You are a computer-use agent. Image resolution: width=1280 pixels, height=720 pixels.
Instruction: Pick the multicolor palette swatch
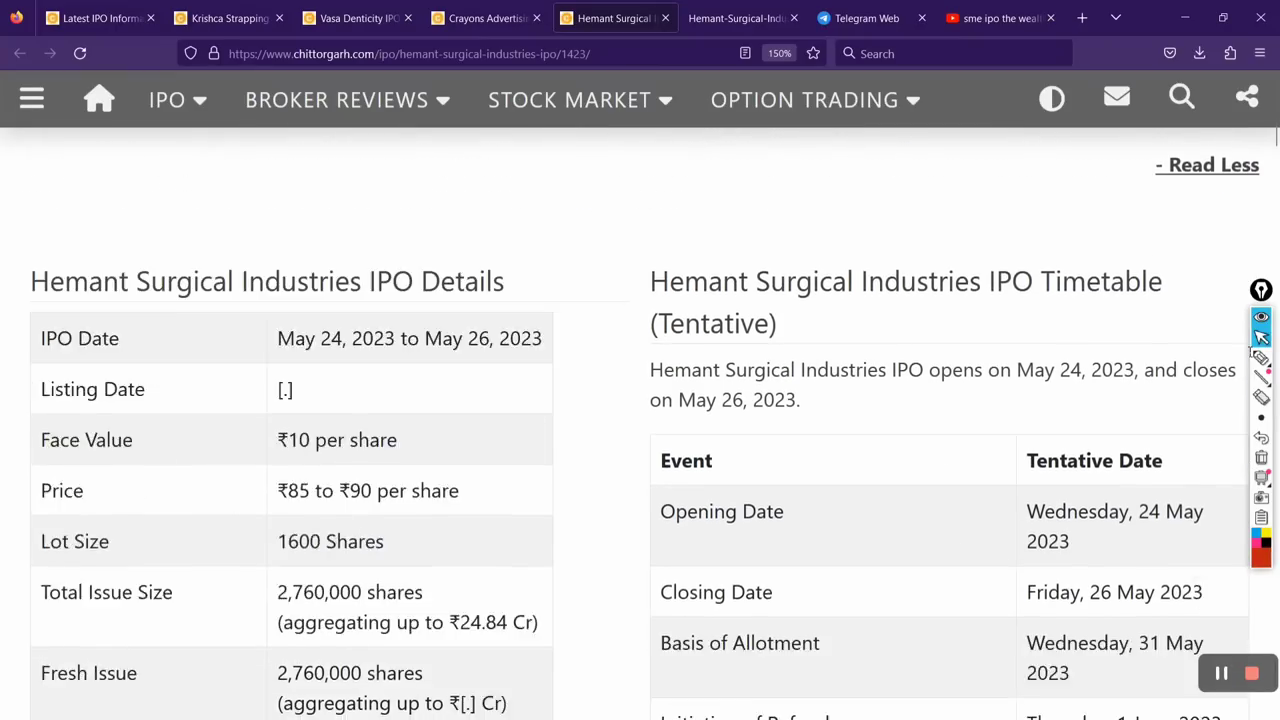1261,538
